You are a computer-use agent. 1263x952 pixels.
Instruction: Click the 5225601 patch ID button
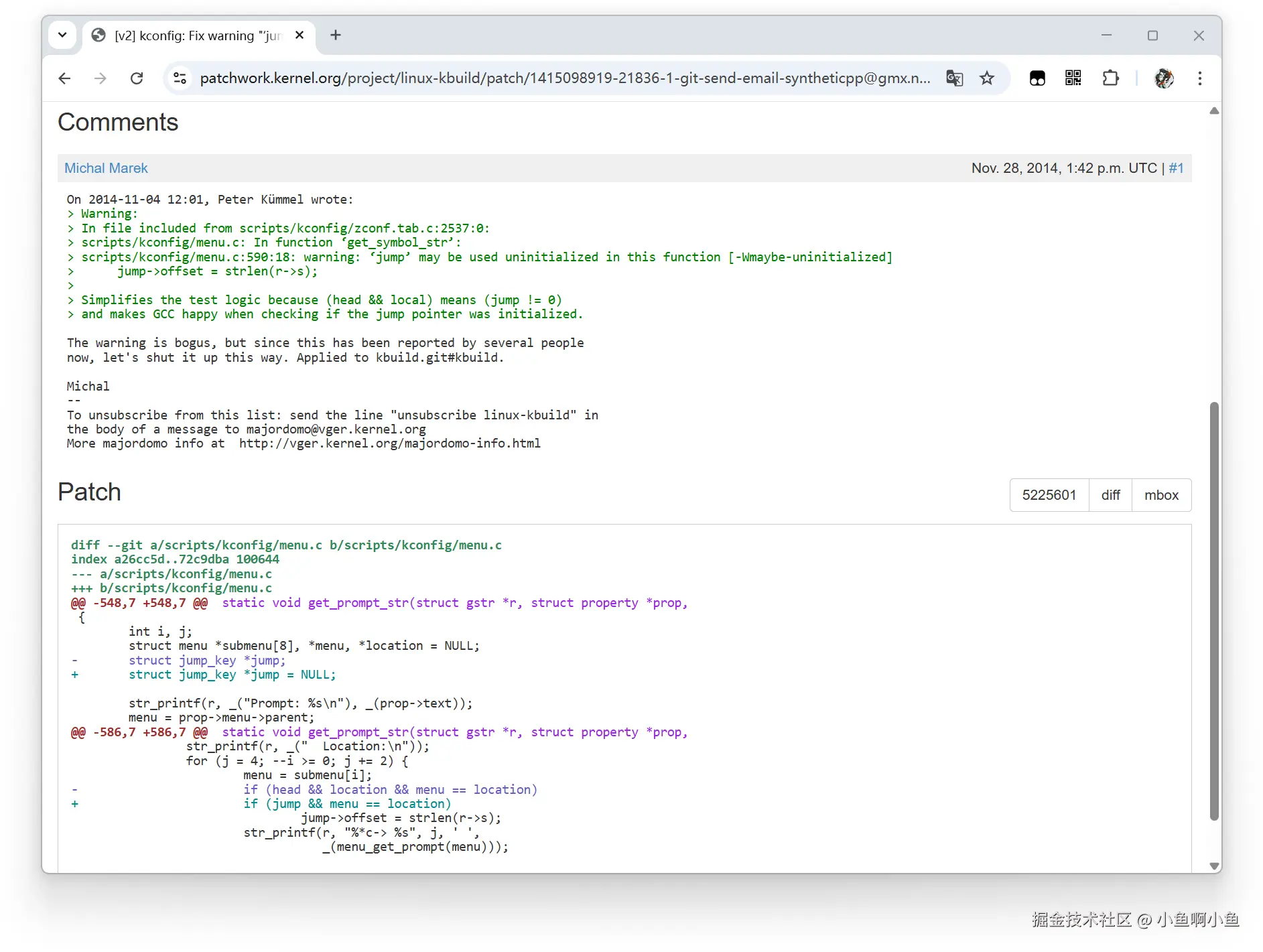coord(1049,495)
